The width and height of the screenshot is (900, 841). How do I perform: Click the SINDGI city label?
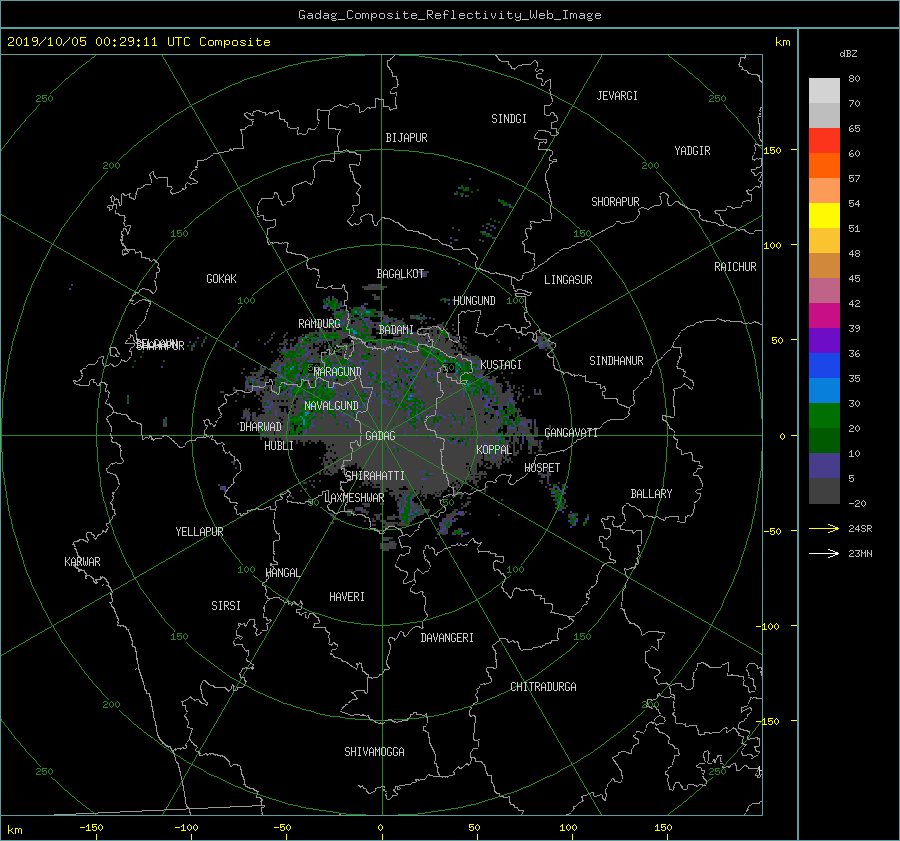tap(509, 119)
